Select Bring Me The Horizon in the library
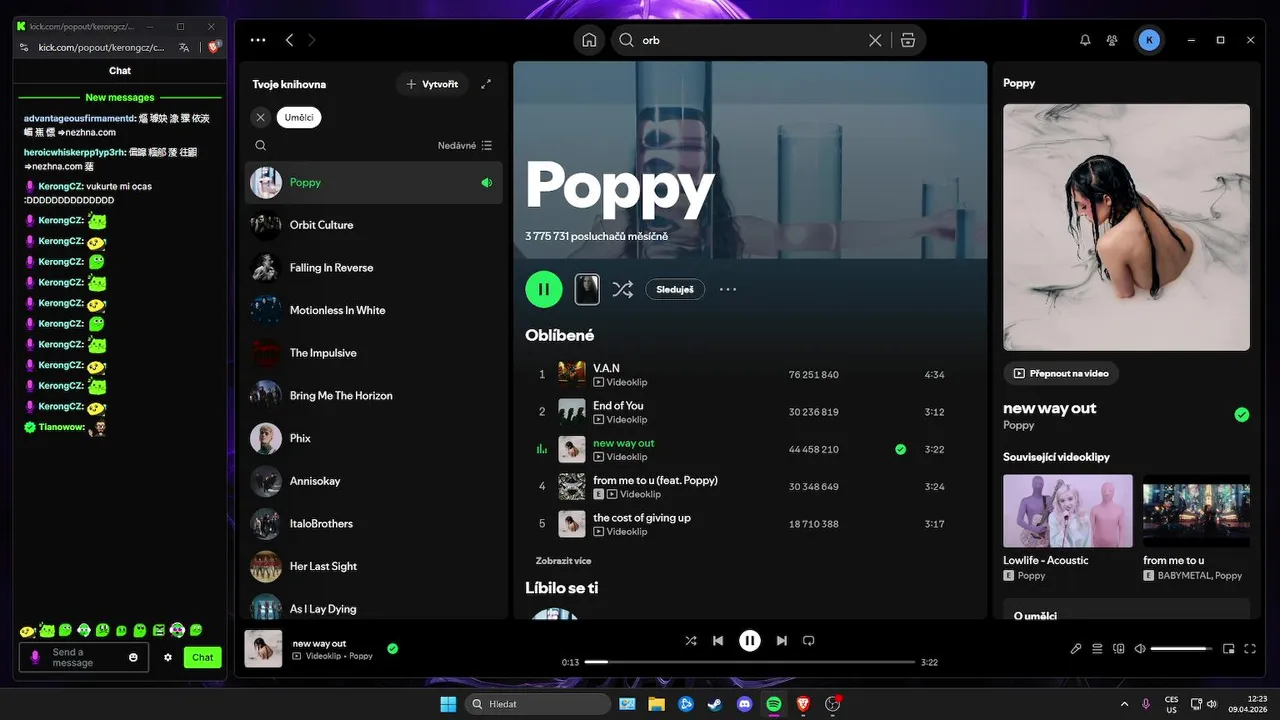This screenshot has width=1280, height=720. 374,396
